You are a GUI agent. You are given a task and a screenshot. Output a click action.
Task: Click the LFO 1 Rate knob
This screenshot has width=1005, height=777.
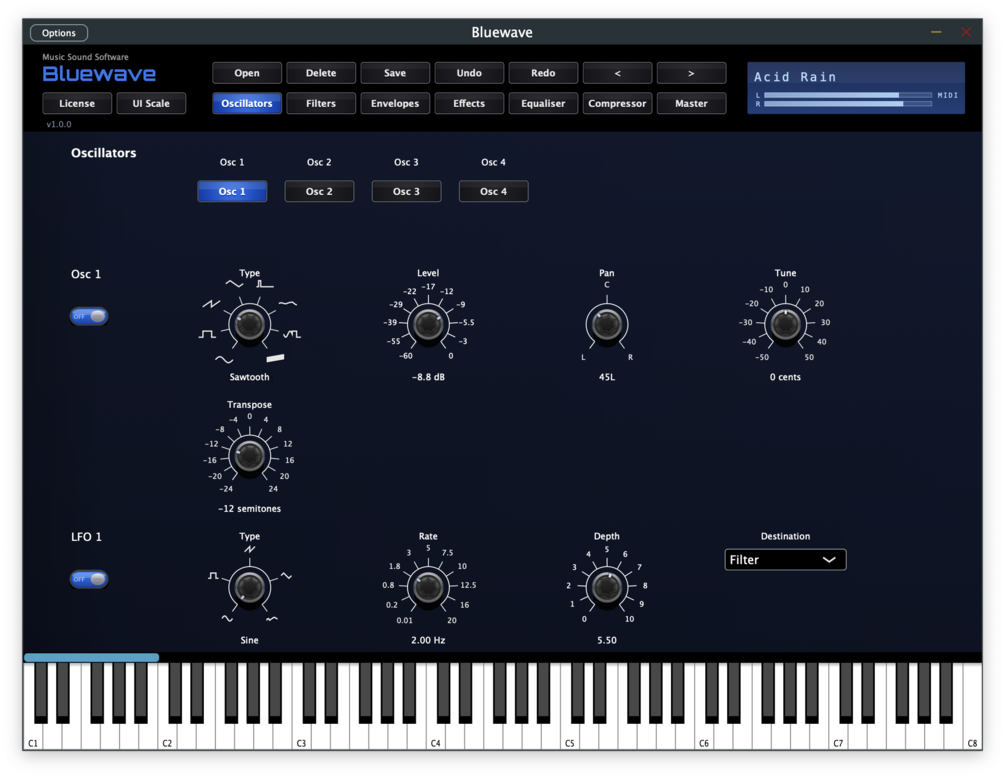(428, 587)
